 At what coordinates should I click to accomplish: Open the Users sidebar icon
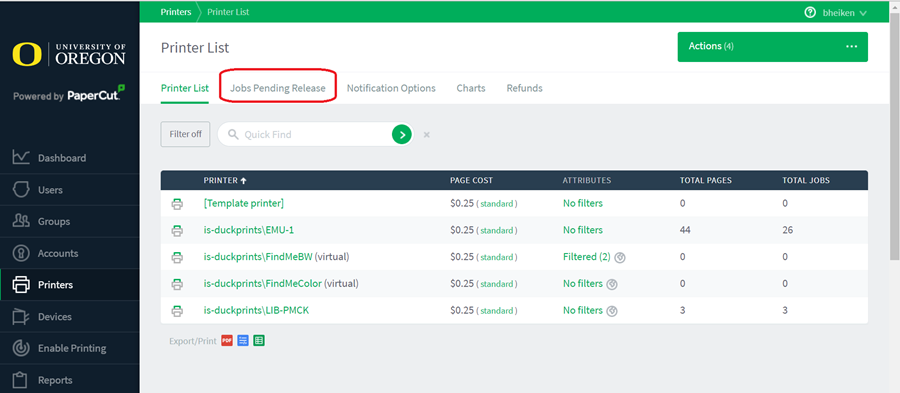(21, 190)
